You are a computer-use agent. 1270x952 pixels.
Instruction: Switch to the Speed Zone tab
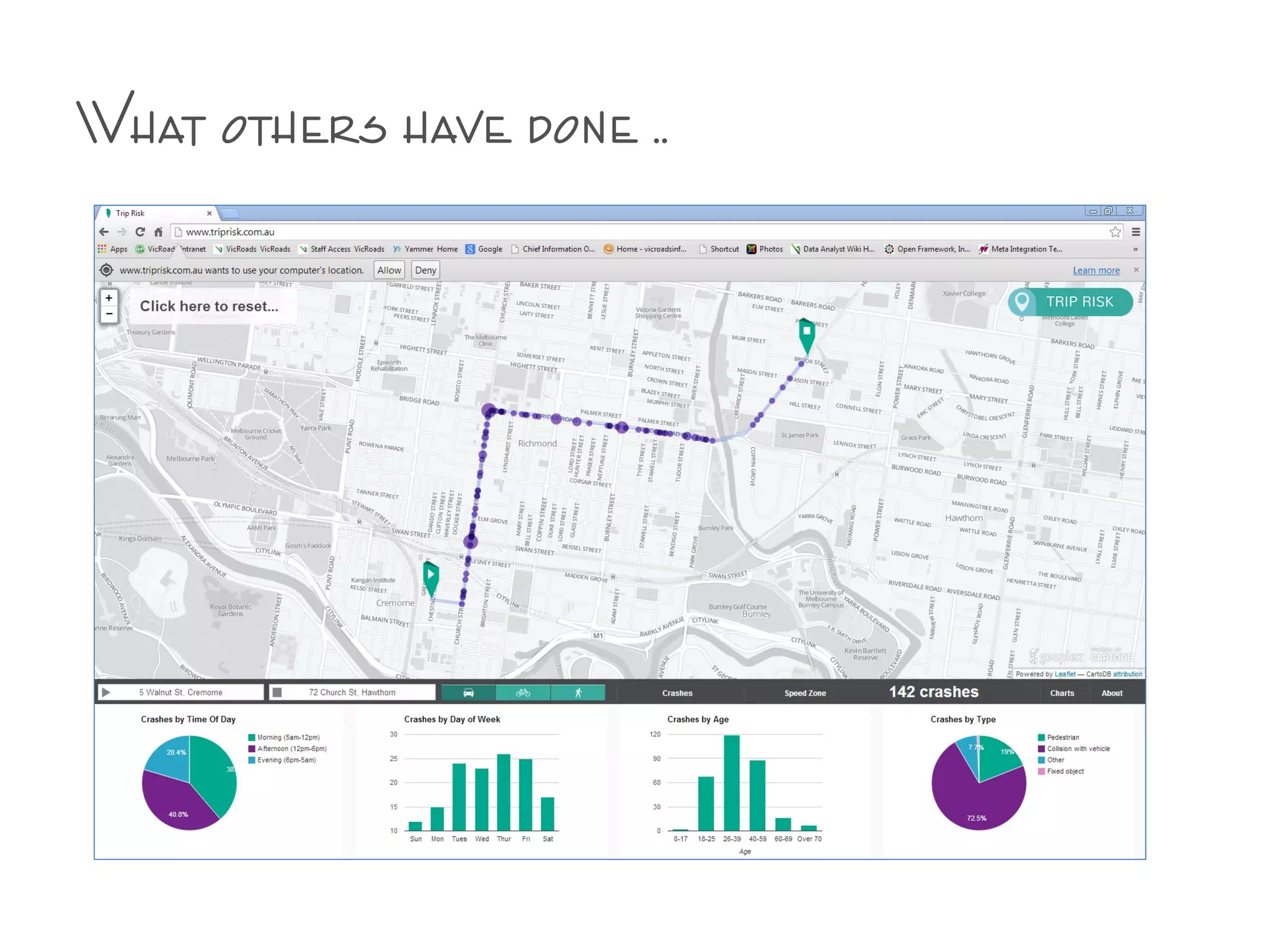pyautogui.click(x=804, y=693)
